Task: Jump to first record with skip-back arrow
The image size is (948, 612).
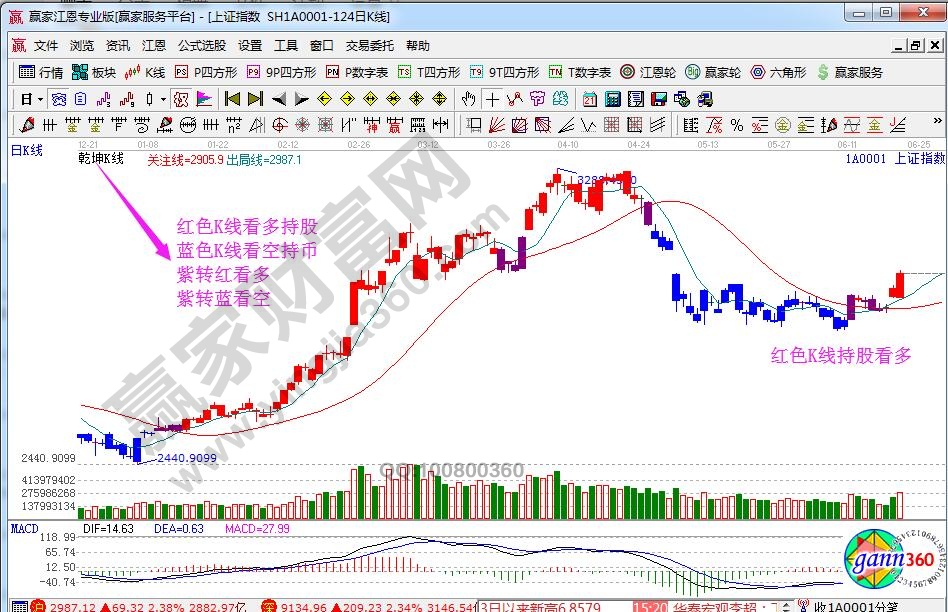Action: (x=231, y=99)
